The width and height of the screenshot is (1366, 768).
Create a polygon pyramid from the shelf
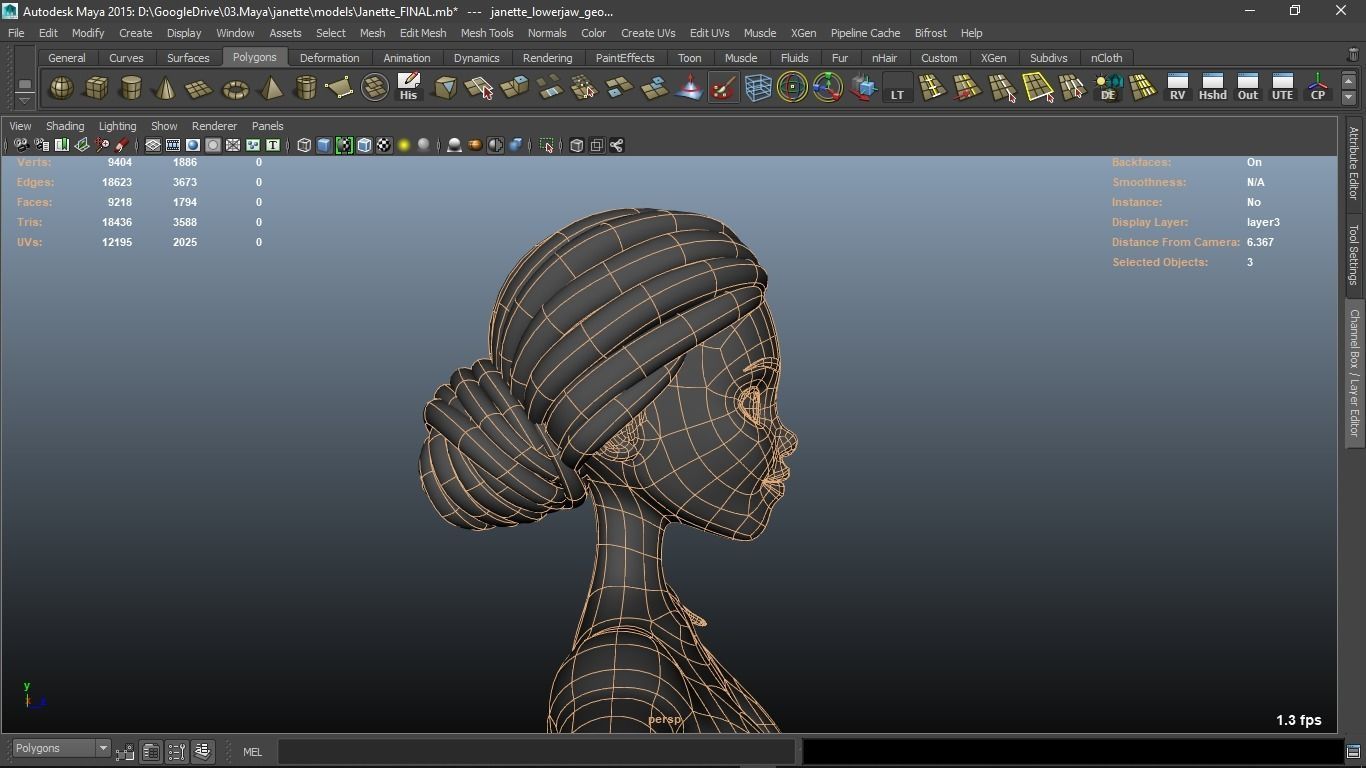tap(270, 88)
